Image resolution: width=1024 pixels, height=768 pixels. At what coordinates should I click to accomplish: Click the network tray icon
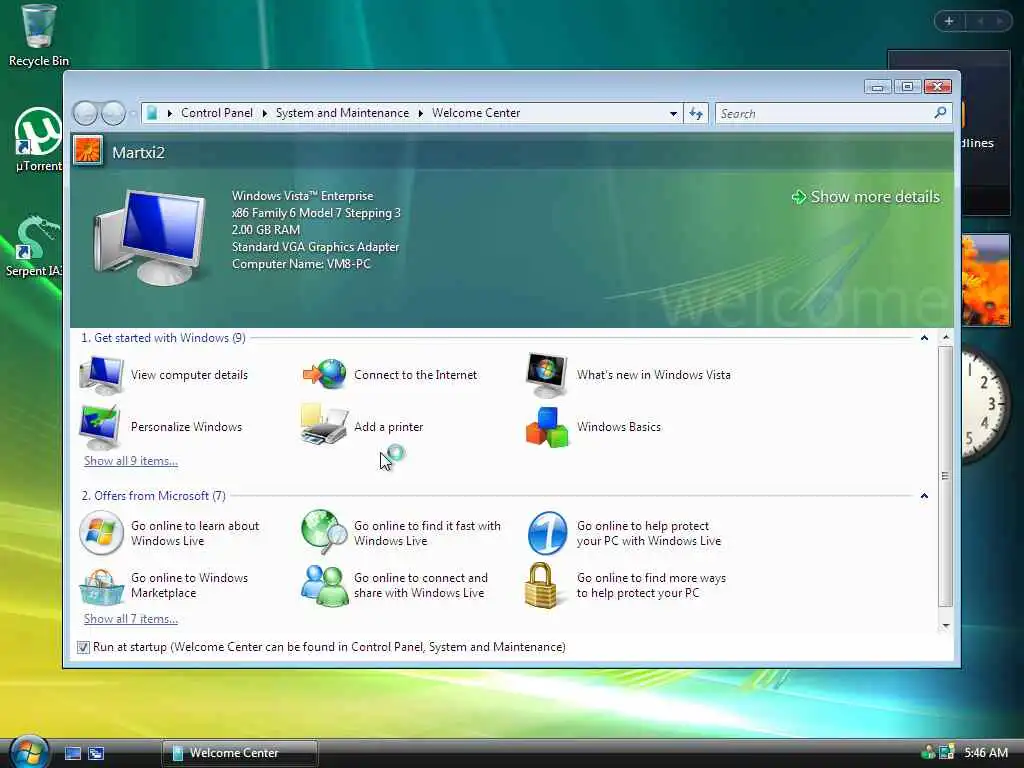(946, 752)
